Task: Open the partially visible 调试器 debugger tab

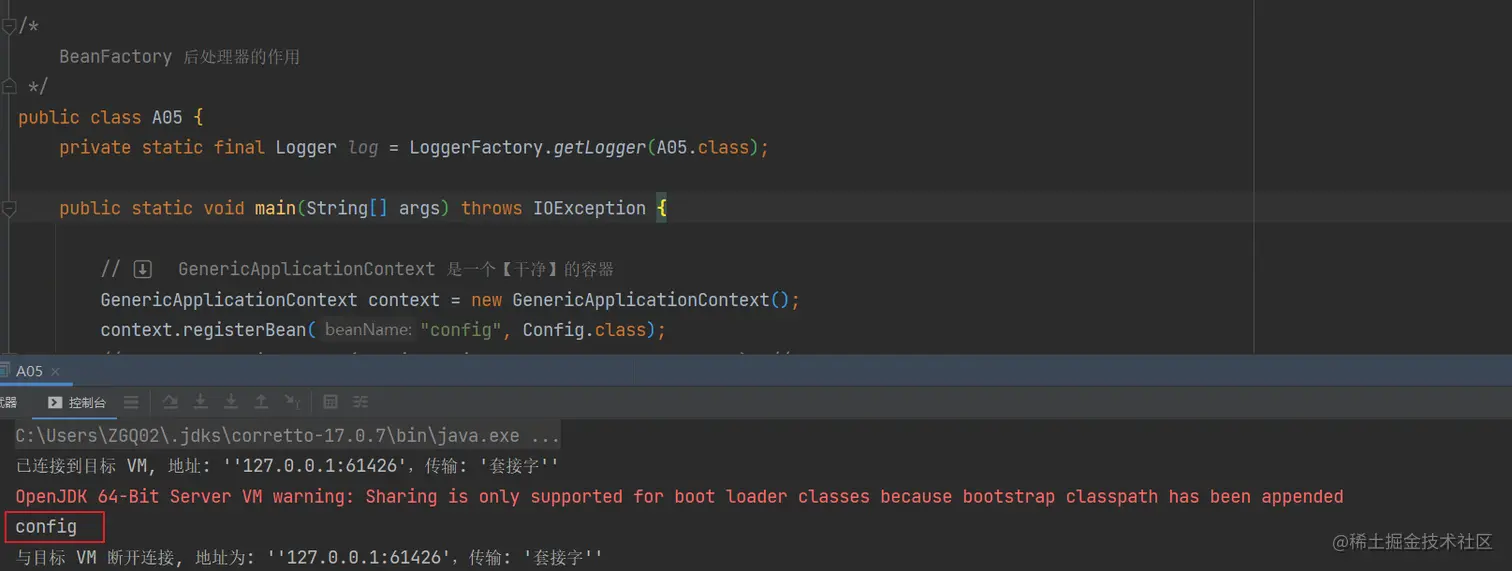Action: click(x=8, y=402)
